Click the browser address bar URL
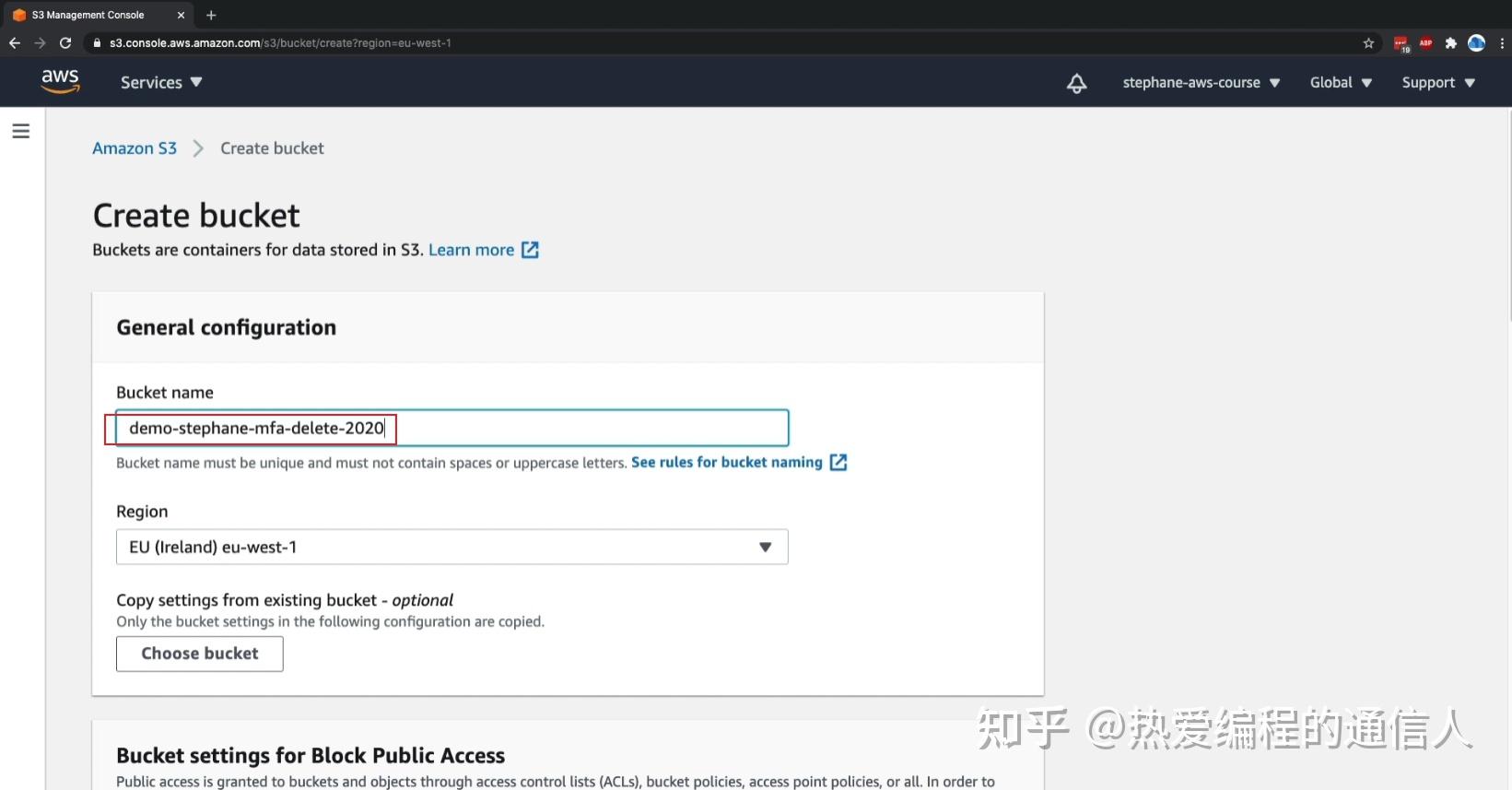Viewport: 1512px width, 790px height. coord(280,42)
